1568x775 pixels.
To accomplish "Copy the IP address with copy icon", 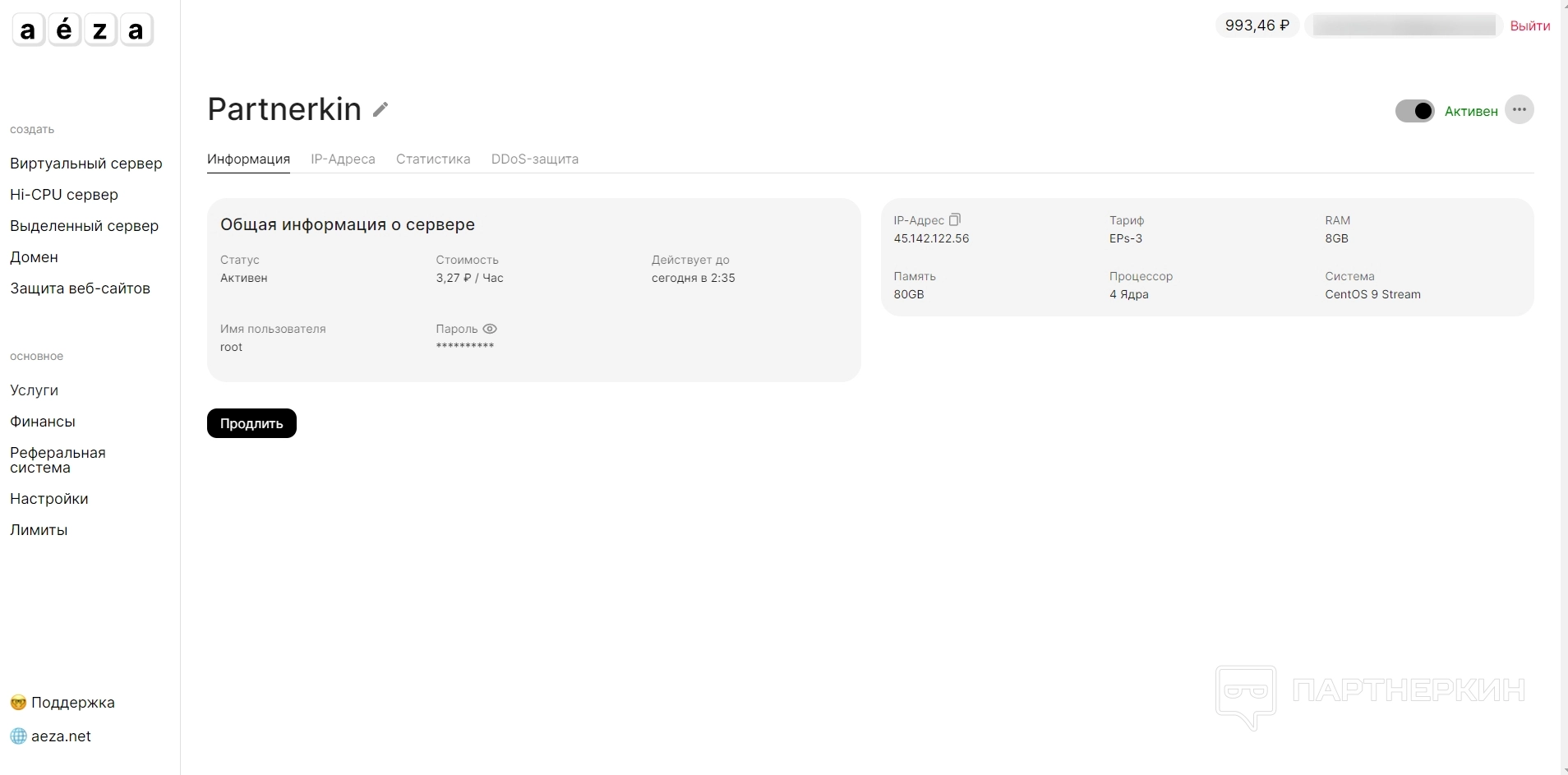I will (954, 220).
